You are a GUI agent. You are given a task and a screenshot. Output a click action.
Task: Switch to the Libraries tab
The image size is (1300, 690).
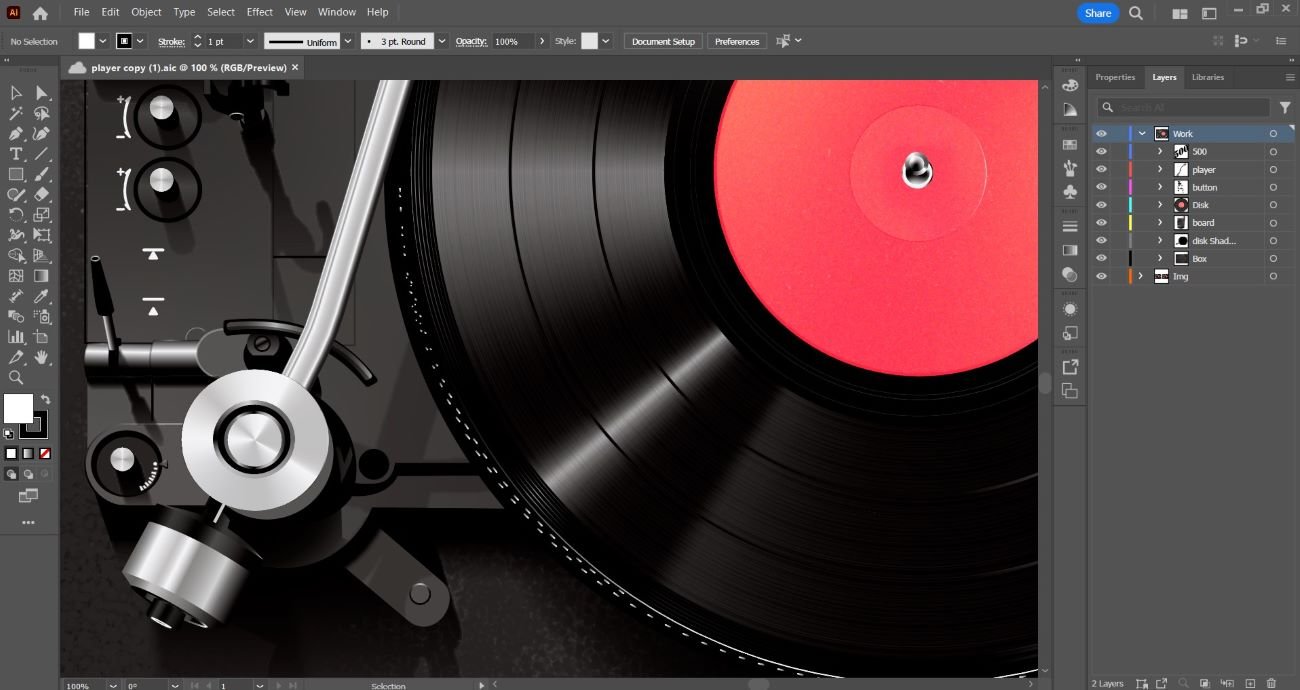(1207, 77)
